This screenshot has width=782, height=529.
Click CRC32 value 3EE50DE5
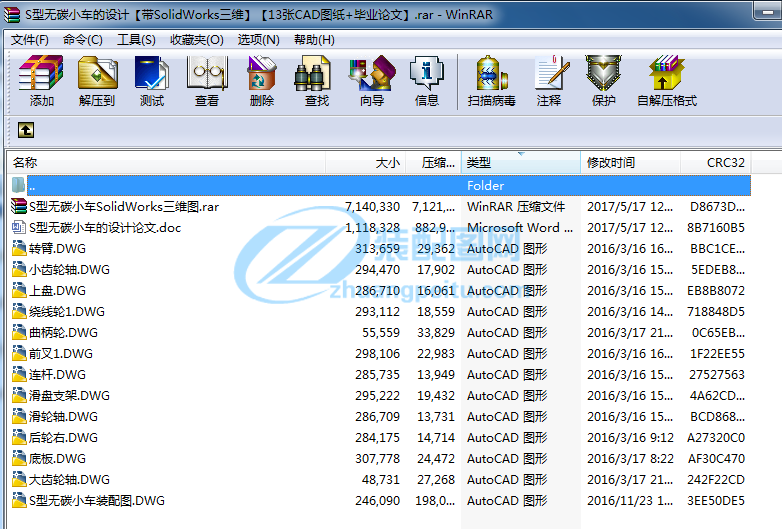[716, 500]
